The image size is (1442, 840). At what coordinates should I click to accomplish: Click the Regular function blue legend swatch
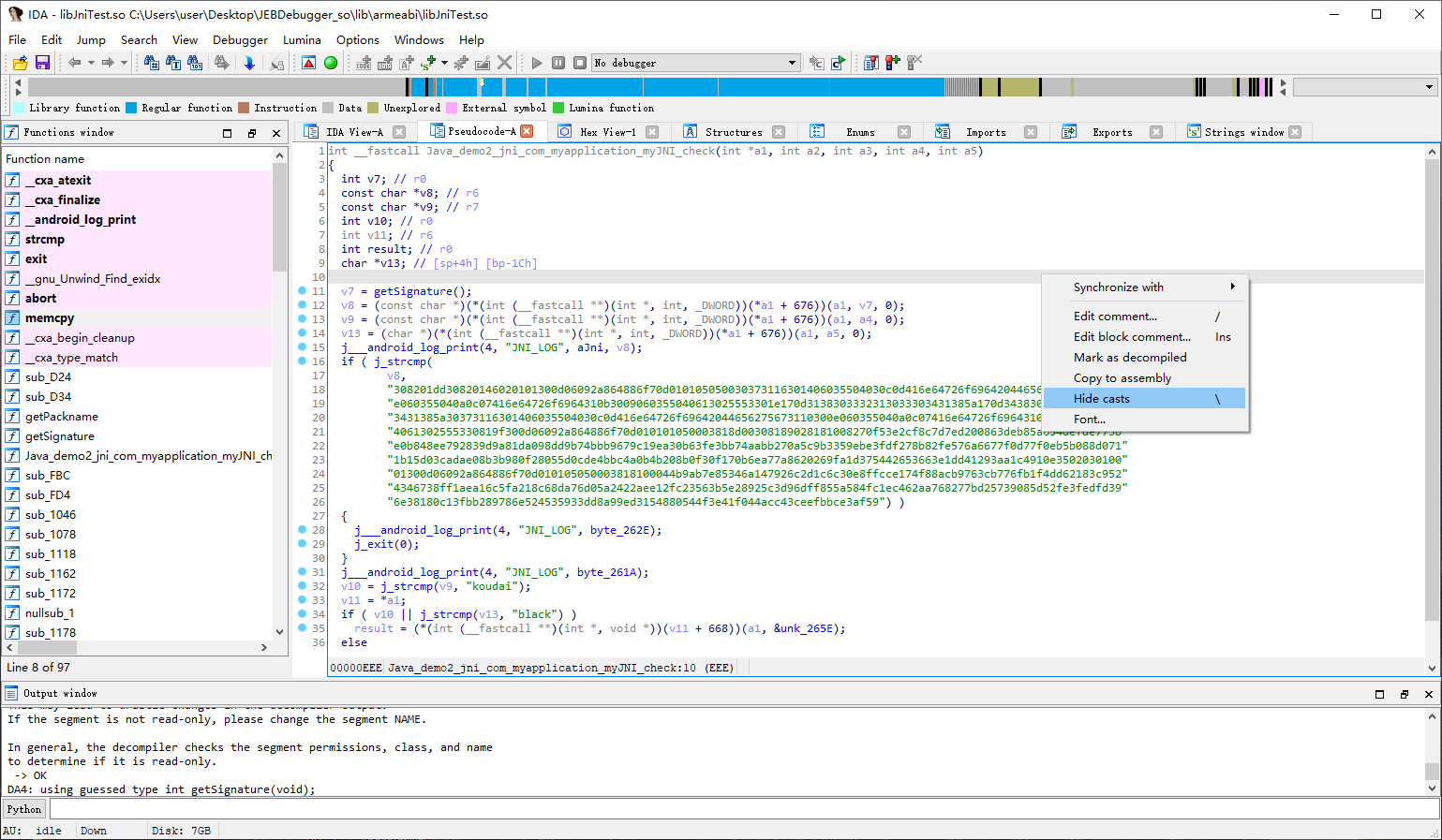tap(132, 108)
